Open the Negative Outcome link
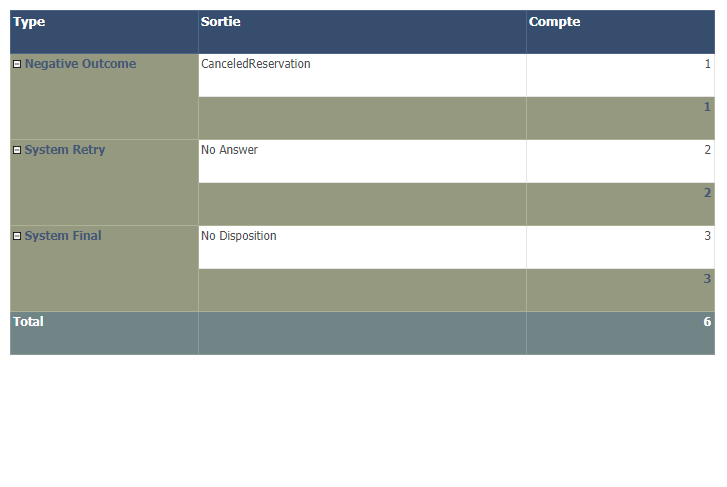 tap(80, 64)
